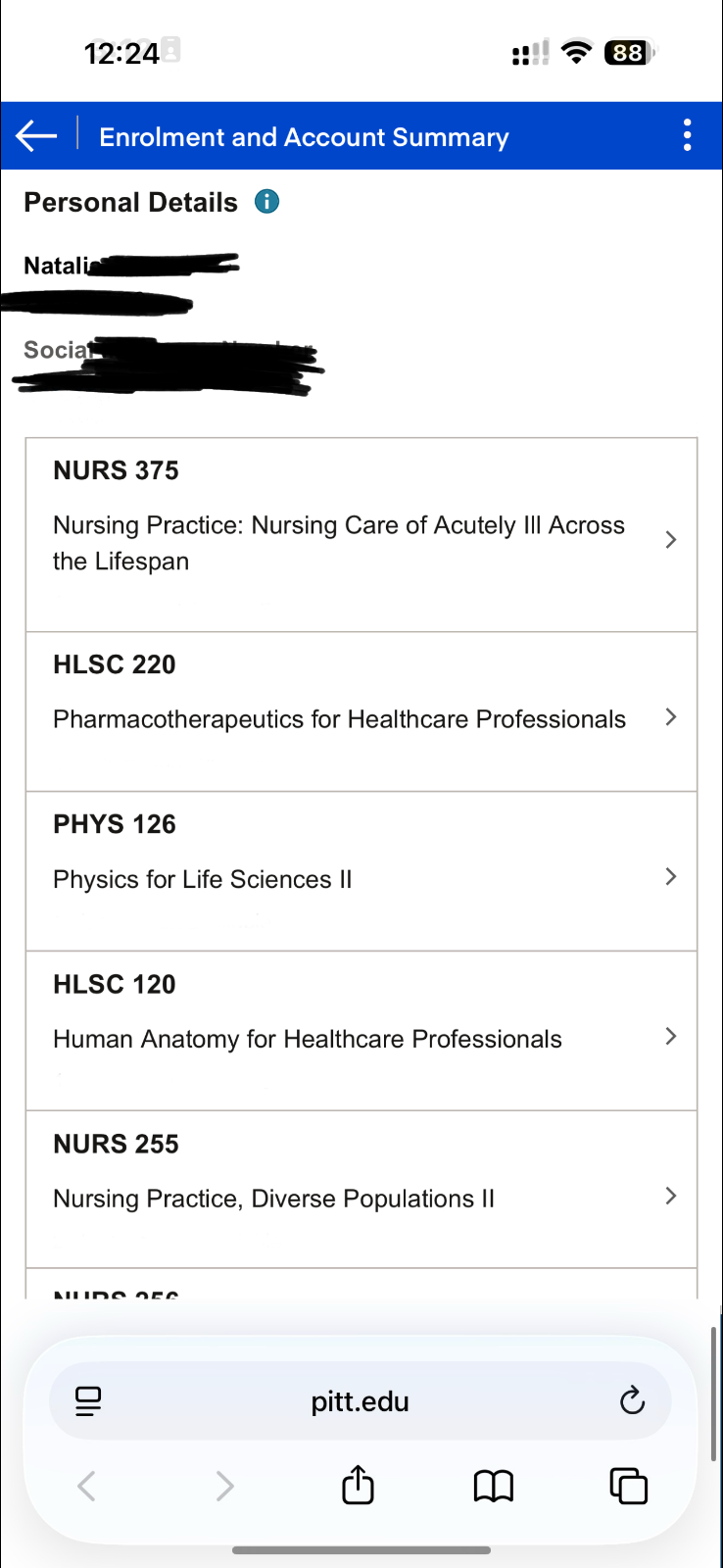Select Nursing Practice, Diverse Populations II
The width and height of the screenshot is (723, 1568).
274,1199
